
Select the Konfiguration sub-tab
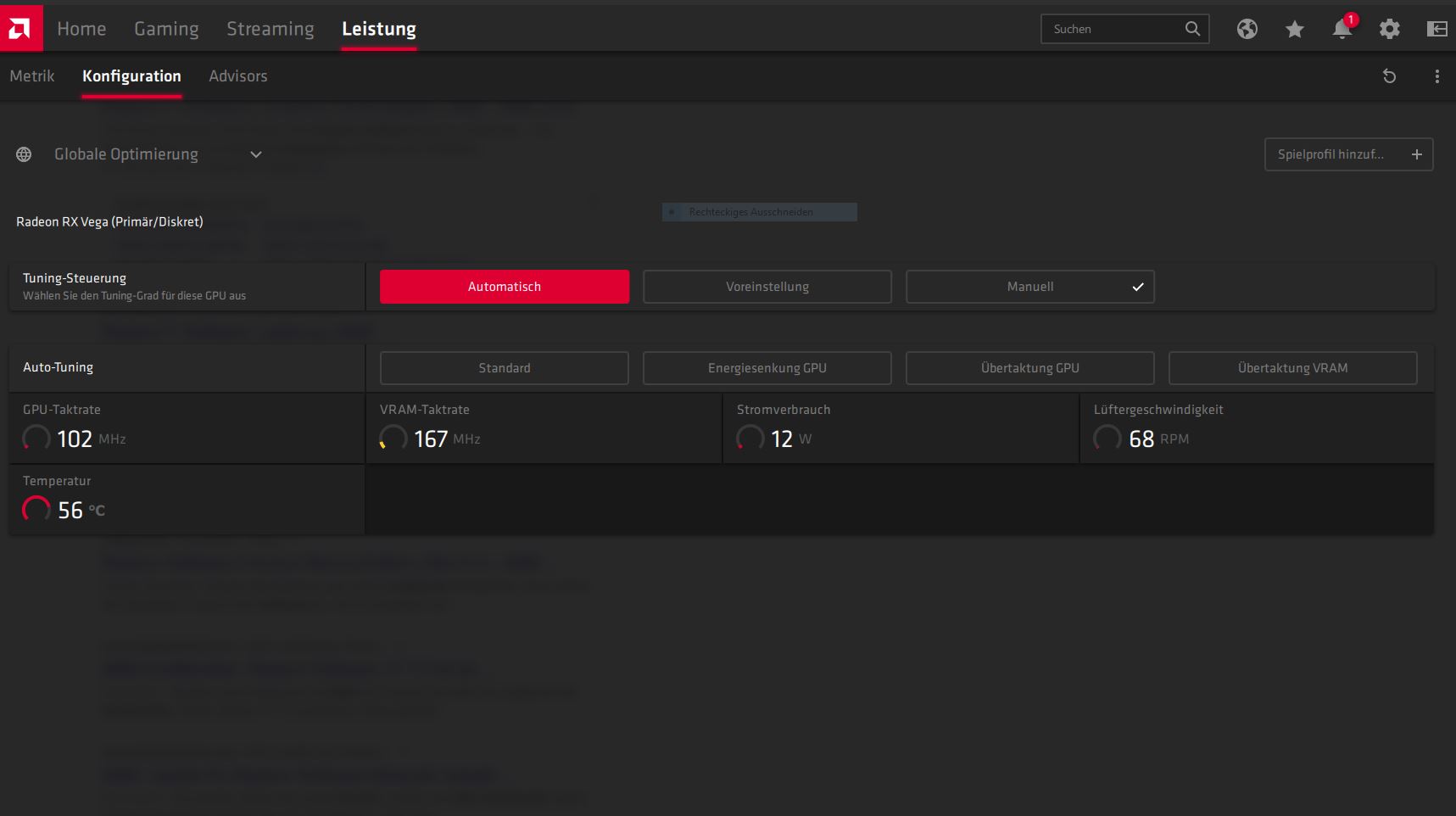(131, 76)
